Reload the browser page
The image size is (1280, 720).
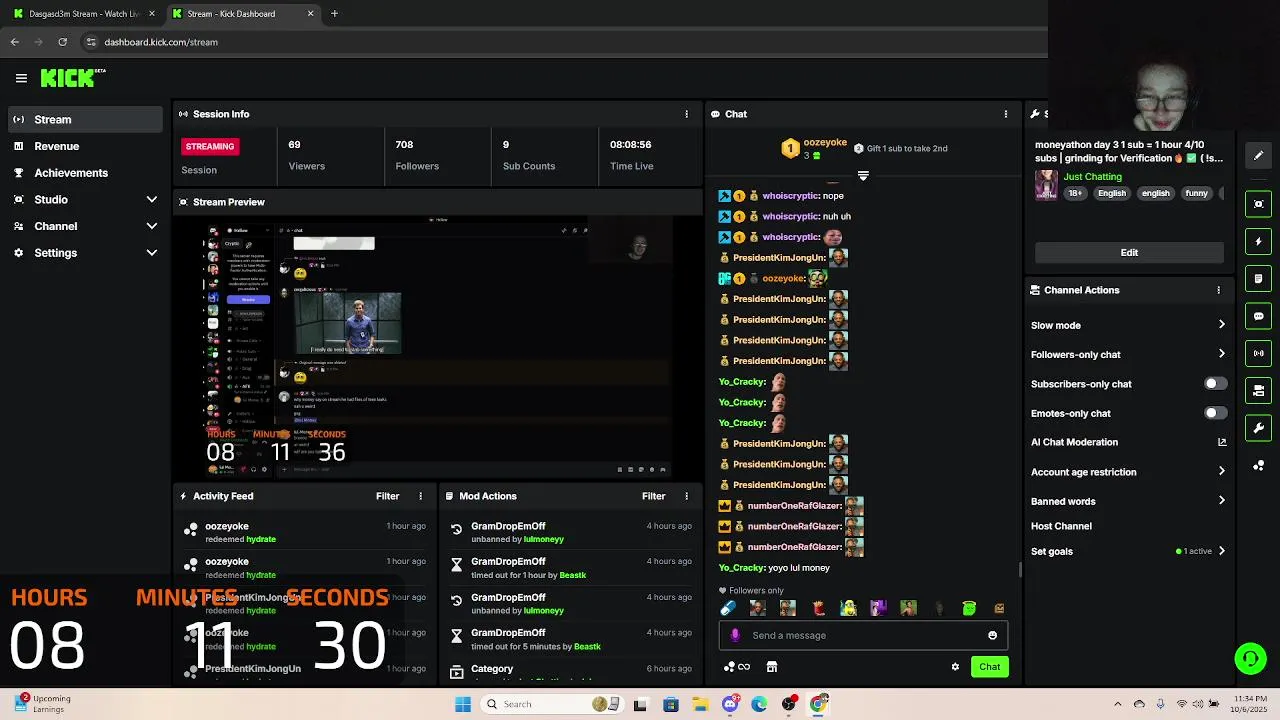pos(62,42)
